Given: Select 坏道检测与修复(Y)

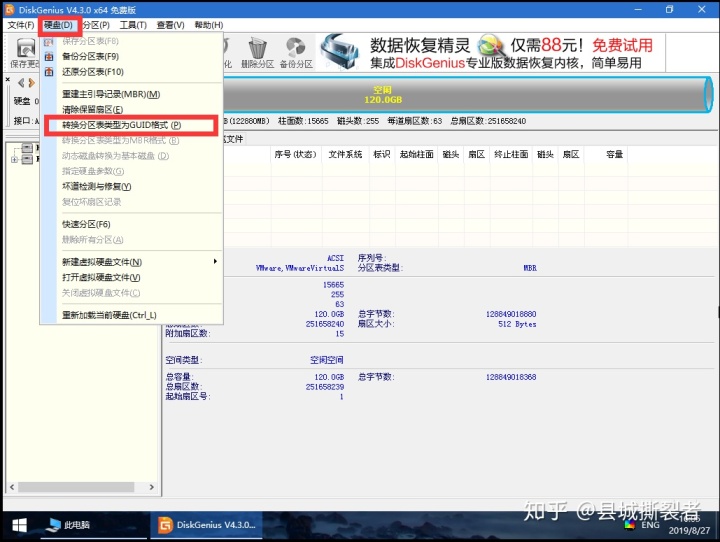Looking at the screenshot, I should 132,186.
